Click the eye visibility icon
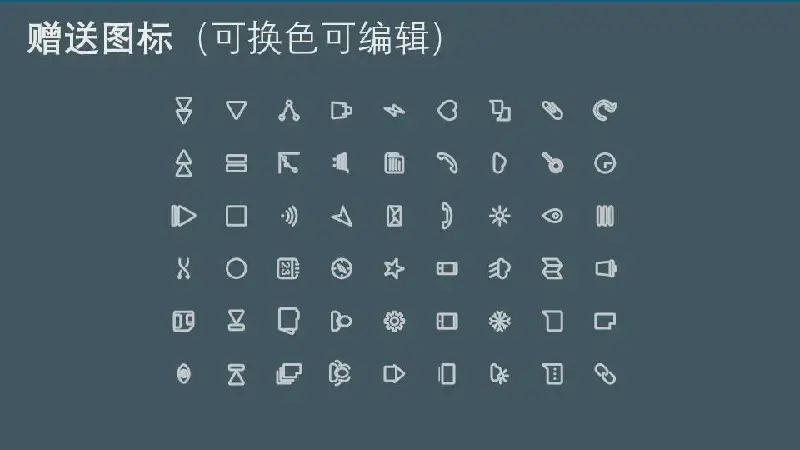Screen dimensions: 800x450 [552, 216]
